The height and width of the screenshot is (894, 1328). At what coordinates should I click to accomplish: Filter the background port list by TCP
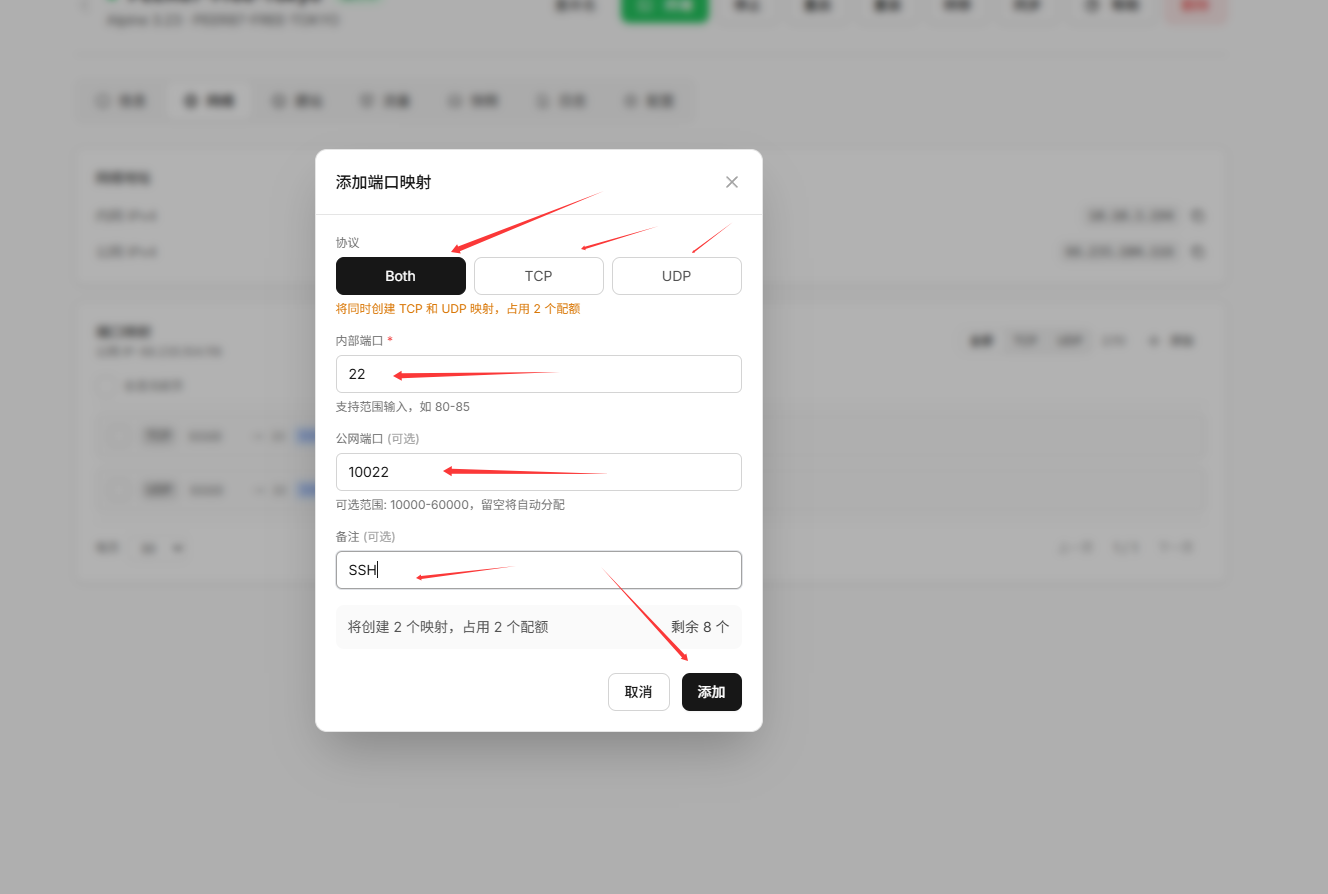point(1024,341)
